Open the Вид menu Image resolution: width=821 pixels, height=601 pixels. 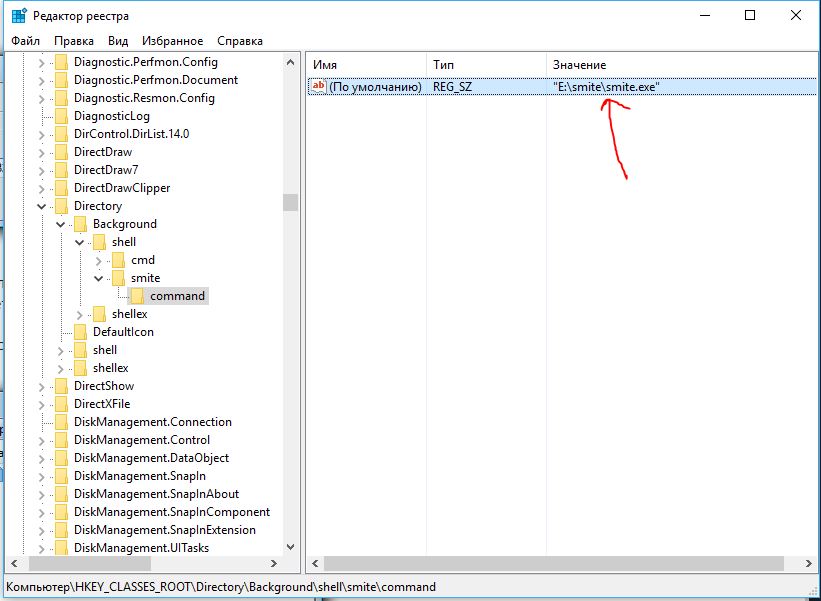118,41
